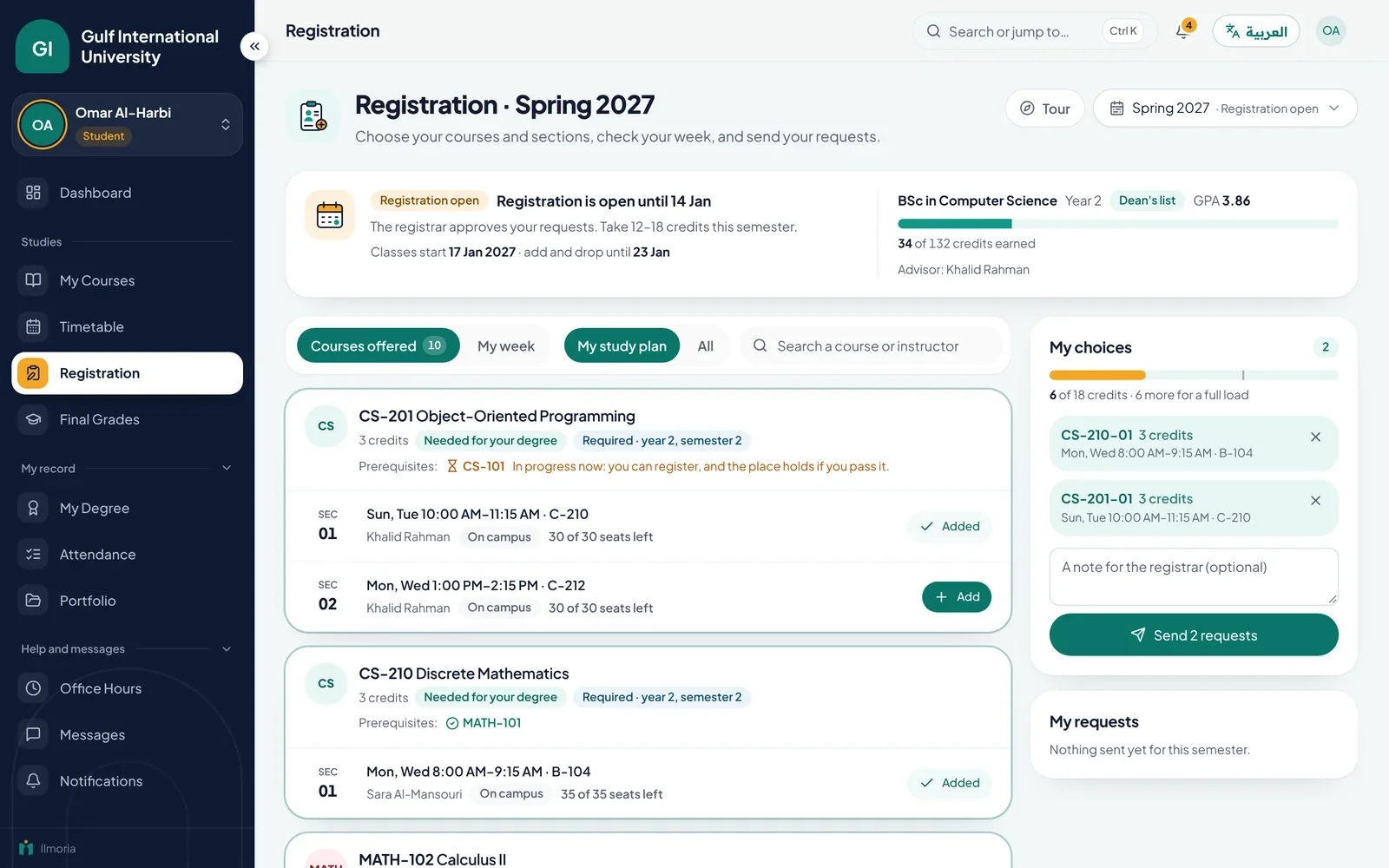Start the Tour
The width and height of the screenshot is (1389, 868).
(1044, 108)
